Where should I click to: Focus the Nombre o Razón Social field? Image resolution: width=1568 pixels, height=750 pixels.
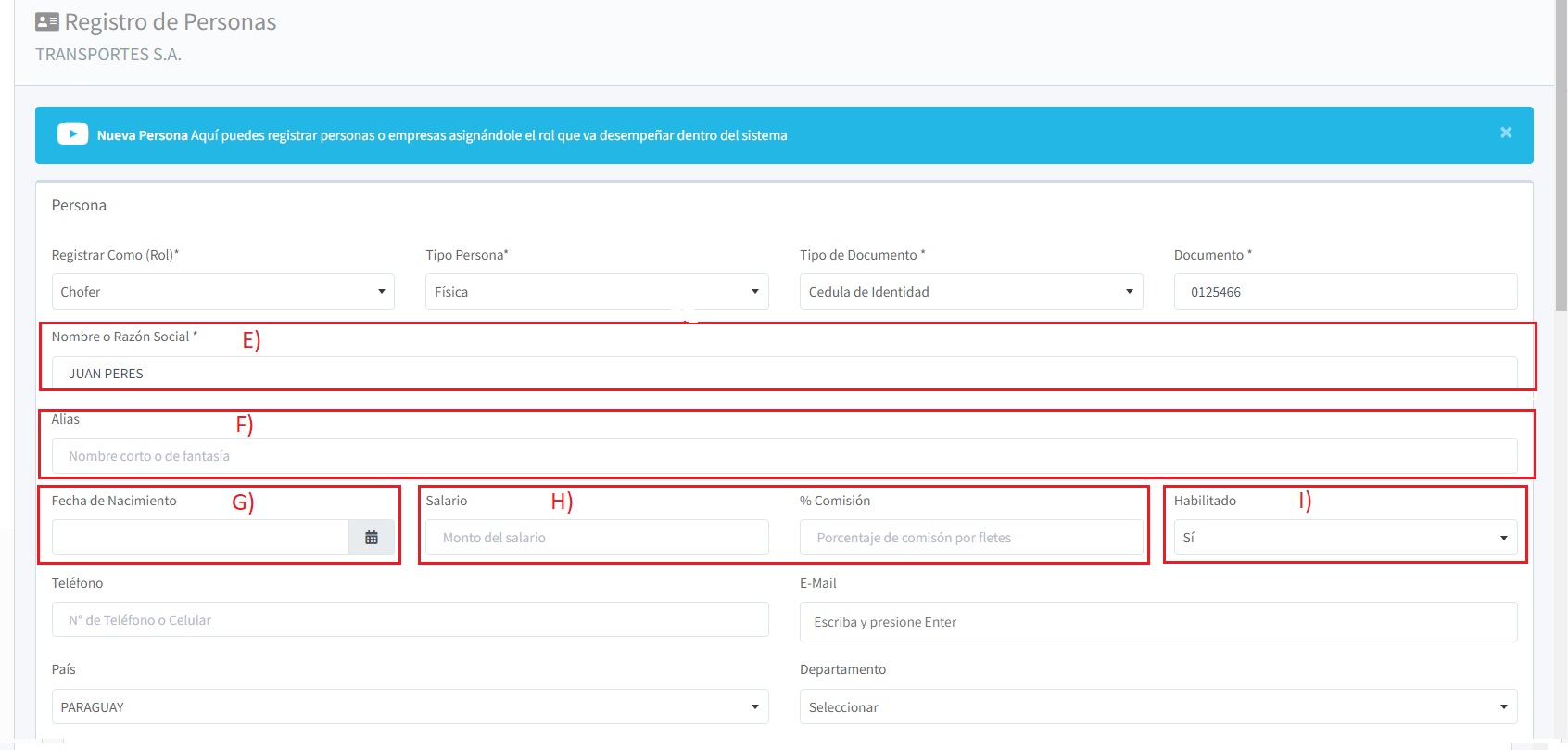784,374
